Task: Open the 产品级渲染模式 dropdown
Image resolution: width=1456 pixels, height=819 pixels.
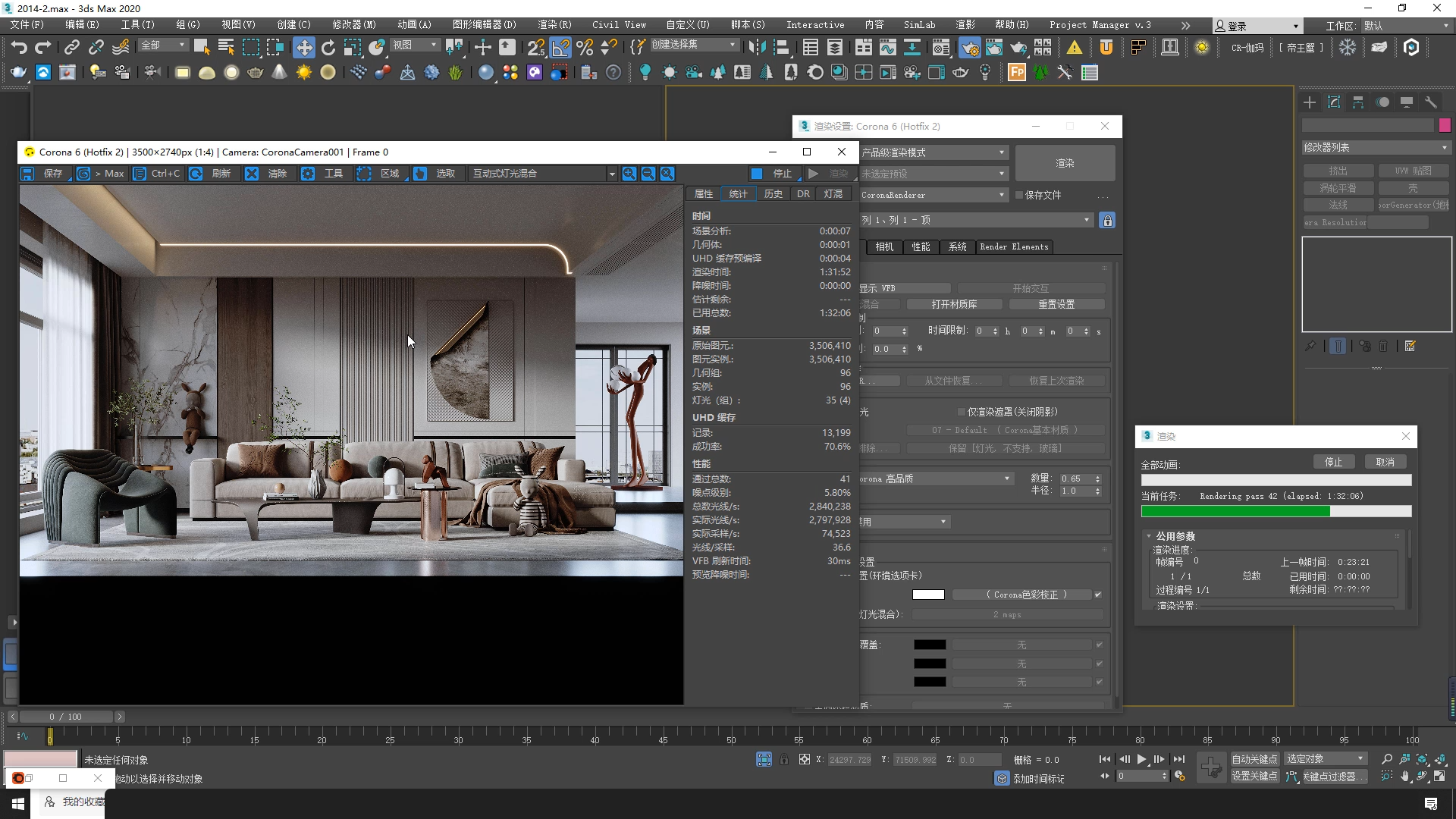Action: pos(933,152)
